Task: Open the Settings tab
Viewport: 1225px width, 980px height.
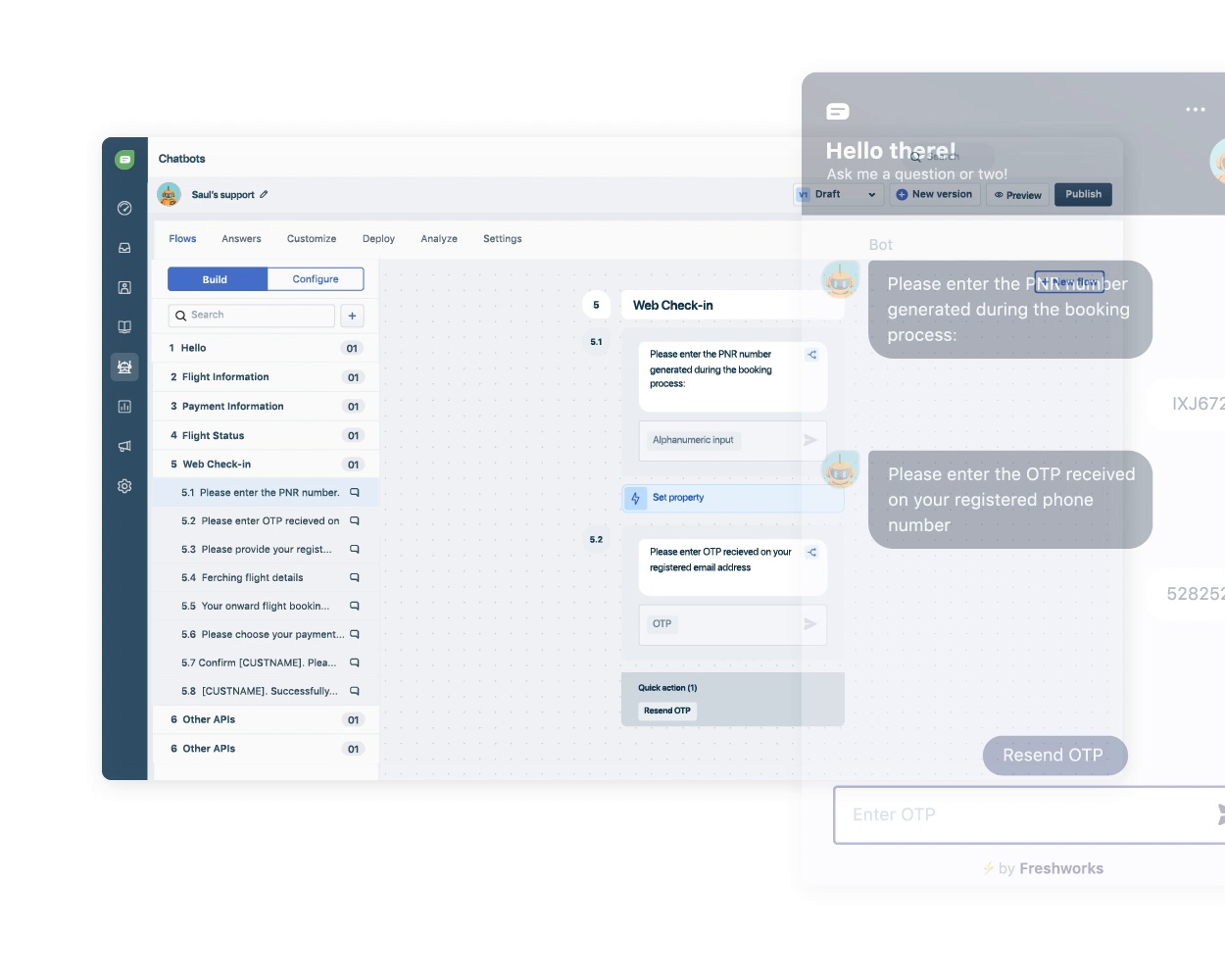Action: coord(503,239)
